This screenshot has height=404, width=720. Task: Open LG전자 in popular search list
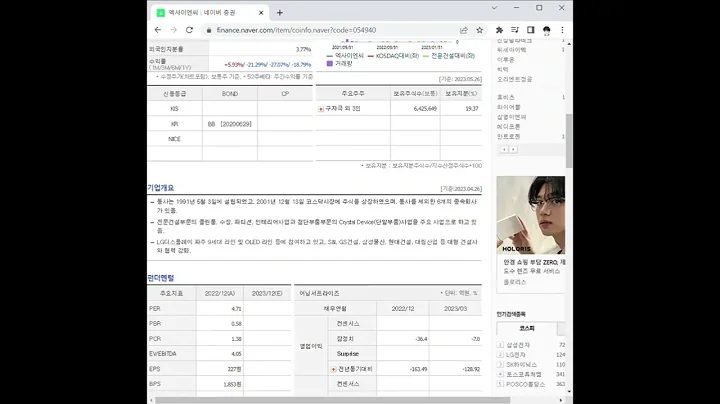516,355
